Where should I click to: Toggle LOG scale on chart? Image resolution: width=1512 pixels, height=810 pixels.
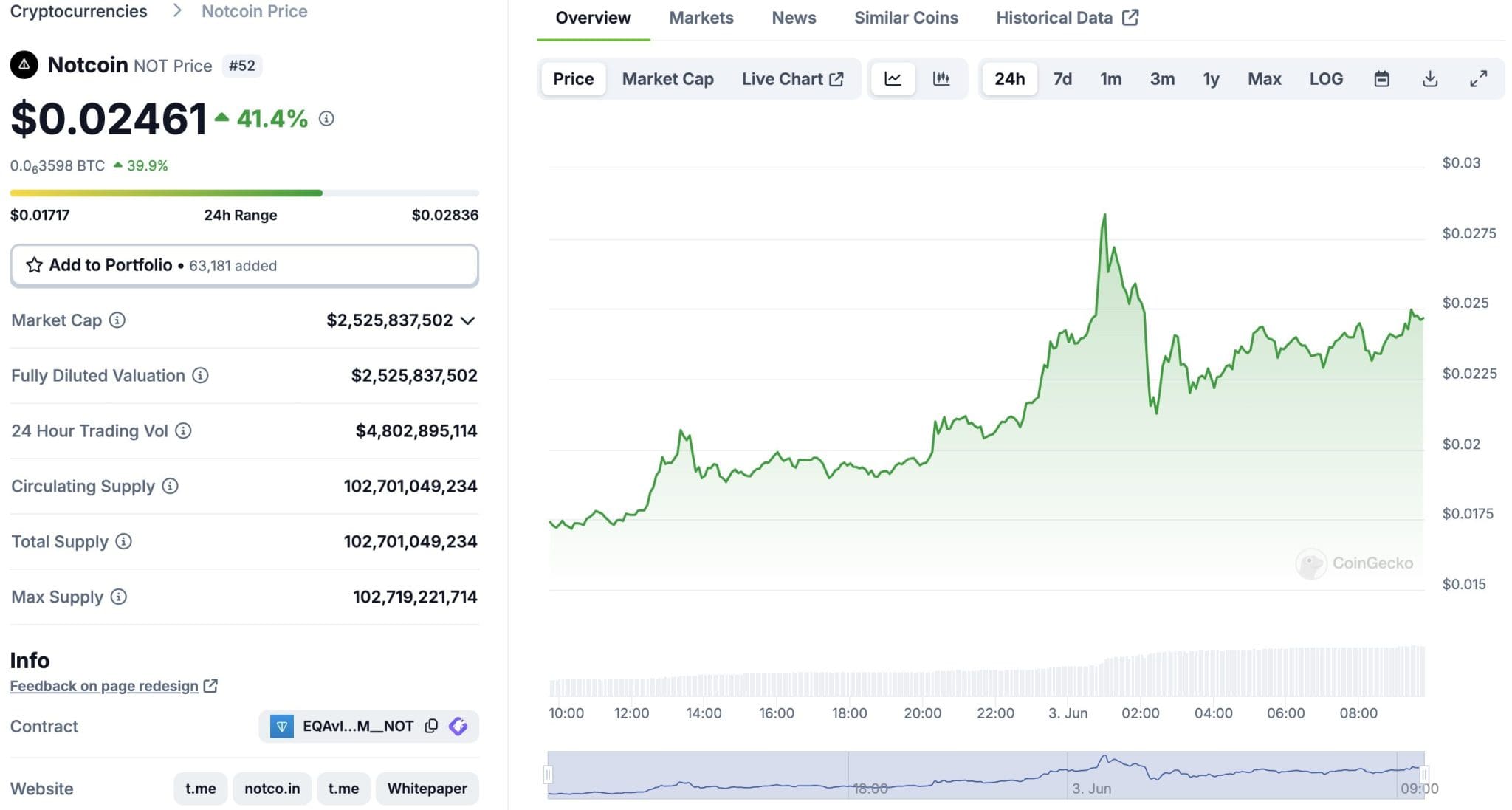[x=1326, y=79]
